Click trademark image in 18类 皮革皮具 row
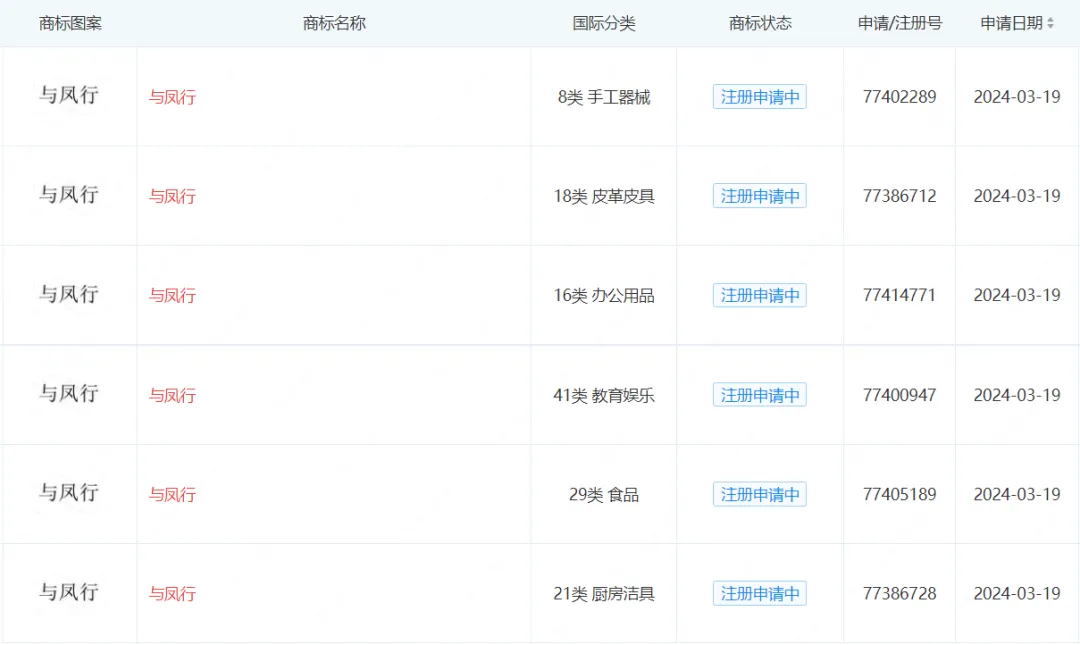1080x645 pixels. [69, 194]
